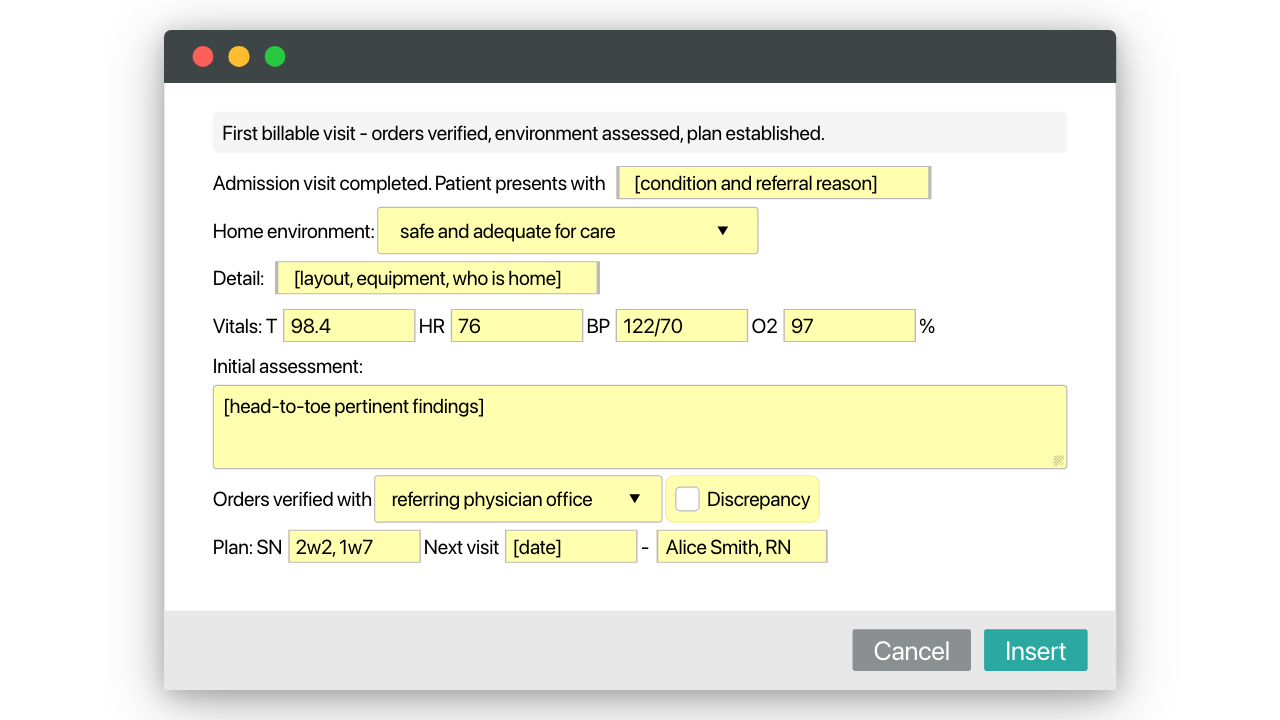Viewport: 1280px width, 720px height.
Task: Open the Home environment dropdown
Action: [567, 231]
